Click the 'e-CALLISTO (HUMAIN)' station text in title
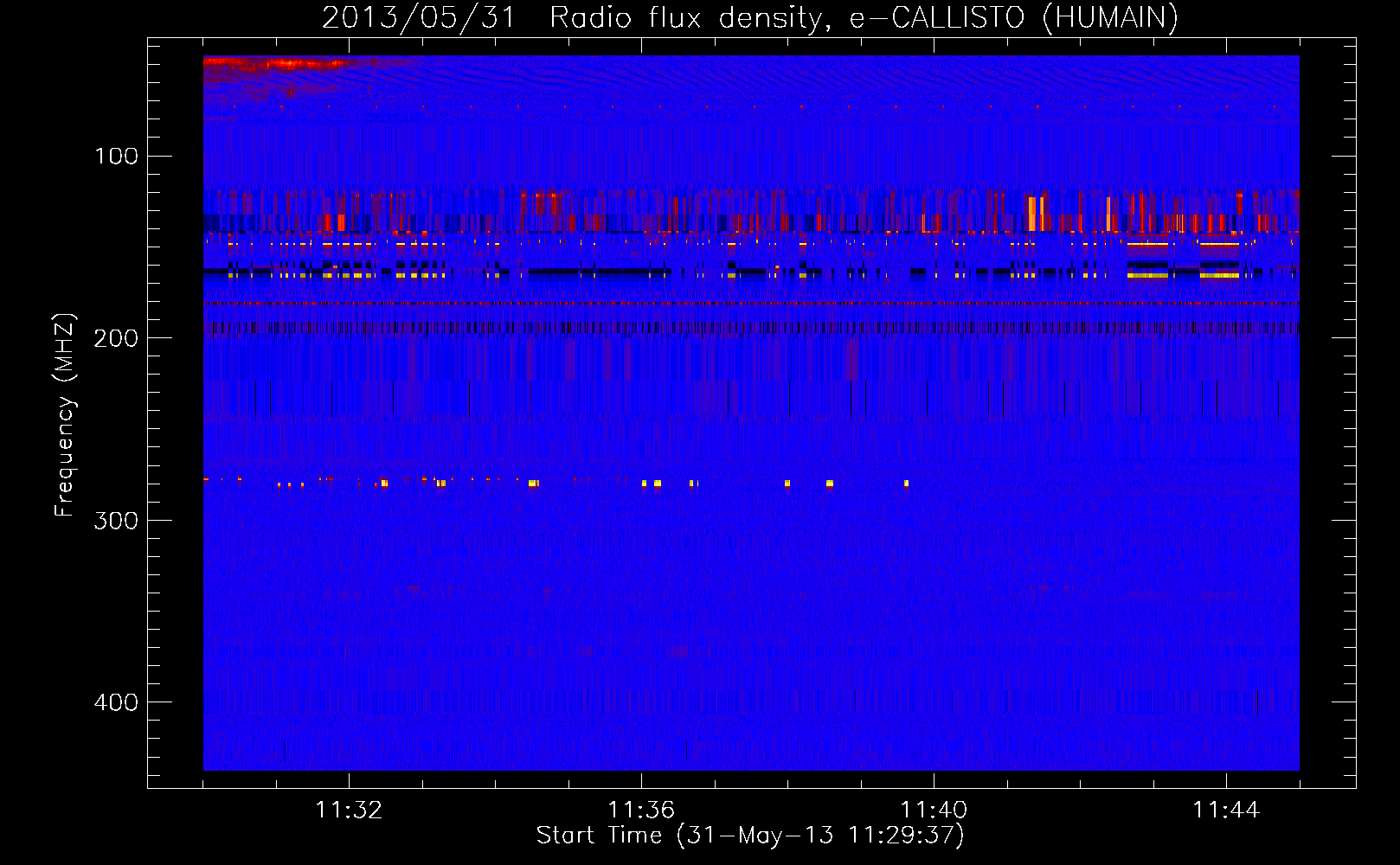 click(x=1014, y=18)
